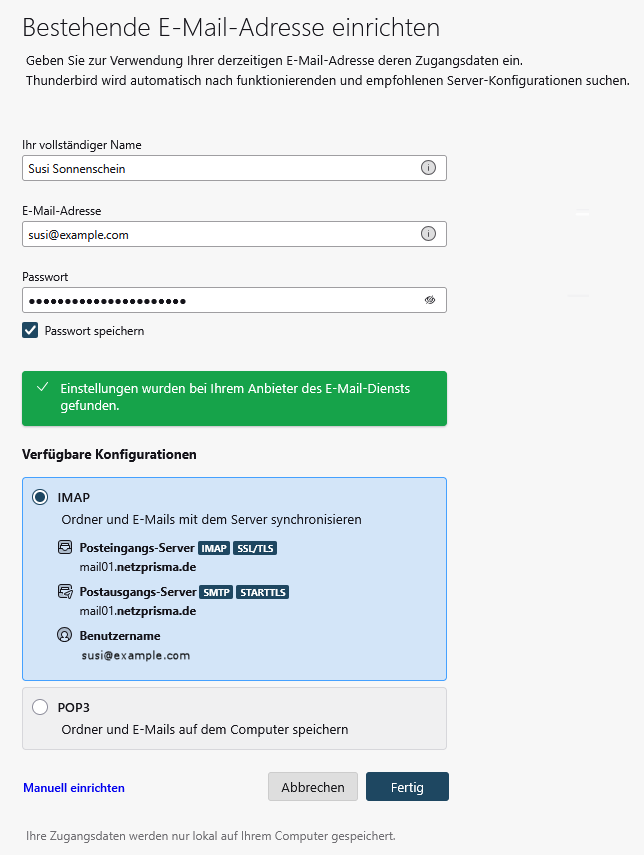Click the SMTP protocol badge
Viewport: 644px width, 855px height.
(x=216, y=592)
